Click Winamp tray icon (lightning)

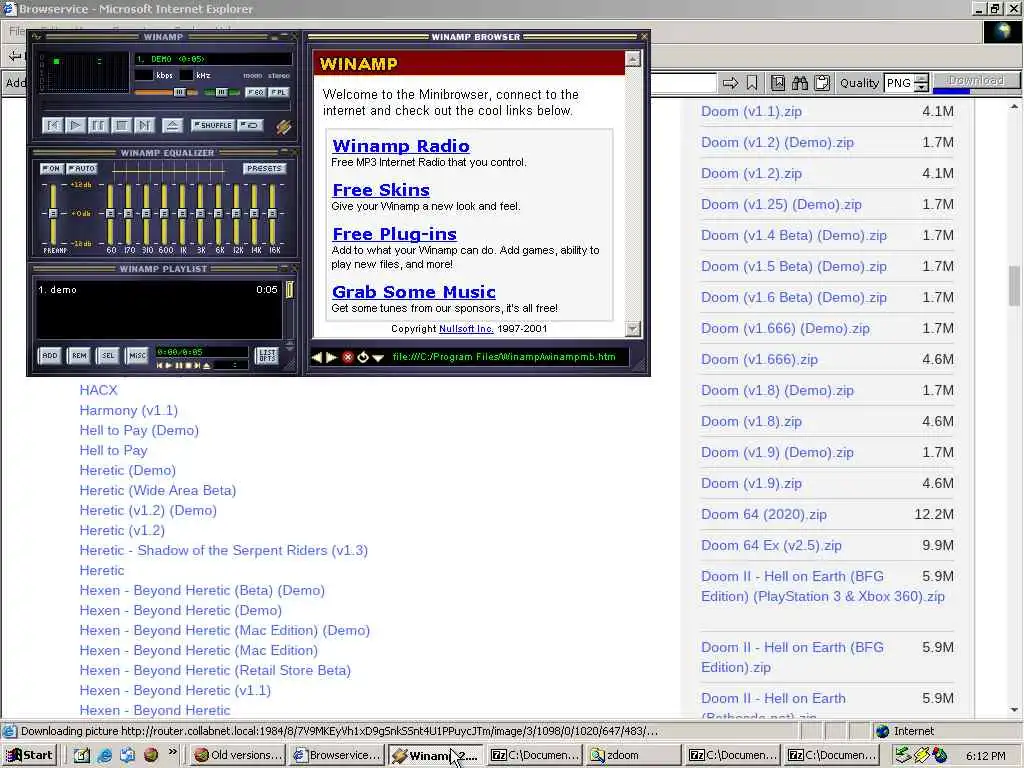[x=921, y=755]
